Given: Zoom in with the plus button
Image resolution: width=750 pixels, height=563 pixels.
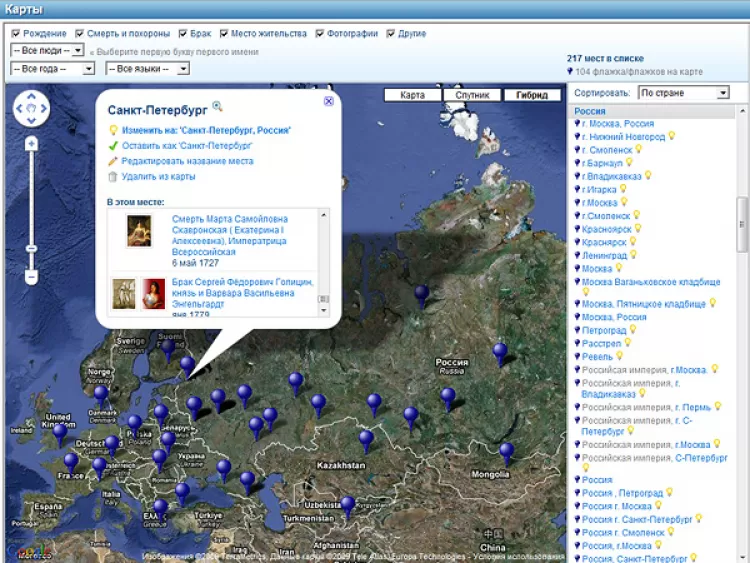Looking at the screenshot, I should click(x=31, y=144).
